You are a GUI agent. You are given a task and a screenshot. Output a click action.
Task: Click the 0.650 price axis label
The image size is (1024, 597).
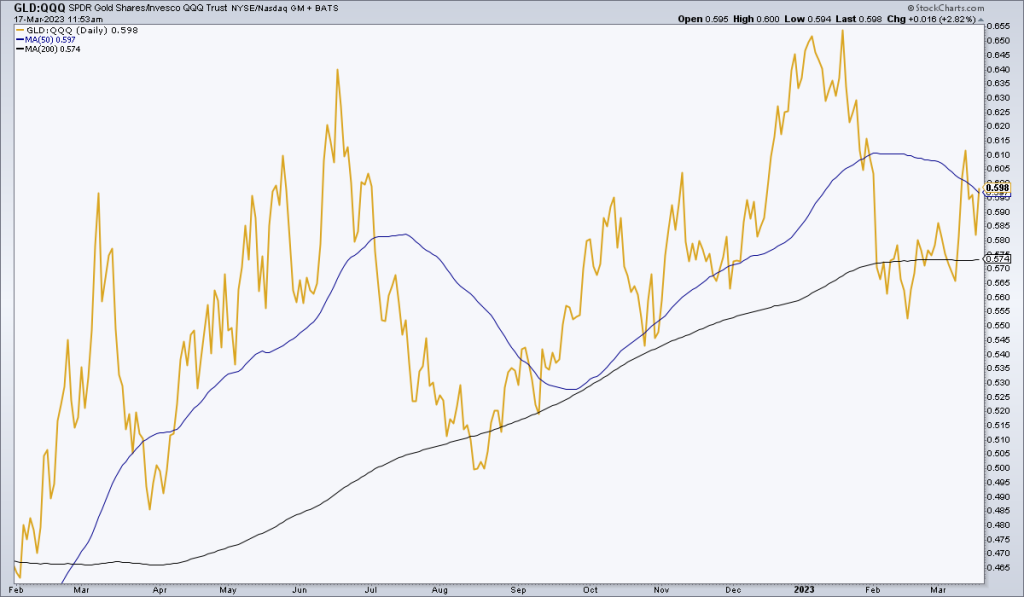pos(1000,40)
